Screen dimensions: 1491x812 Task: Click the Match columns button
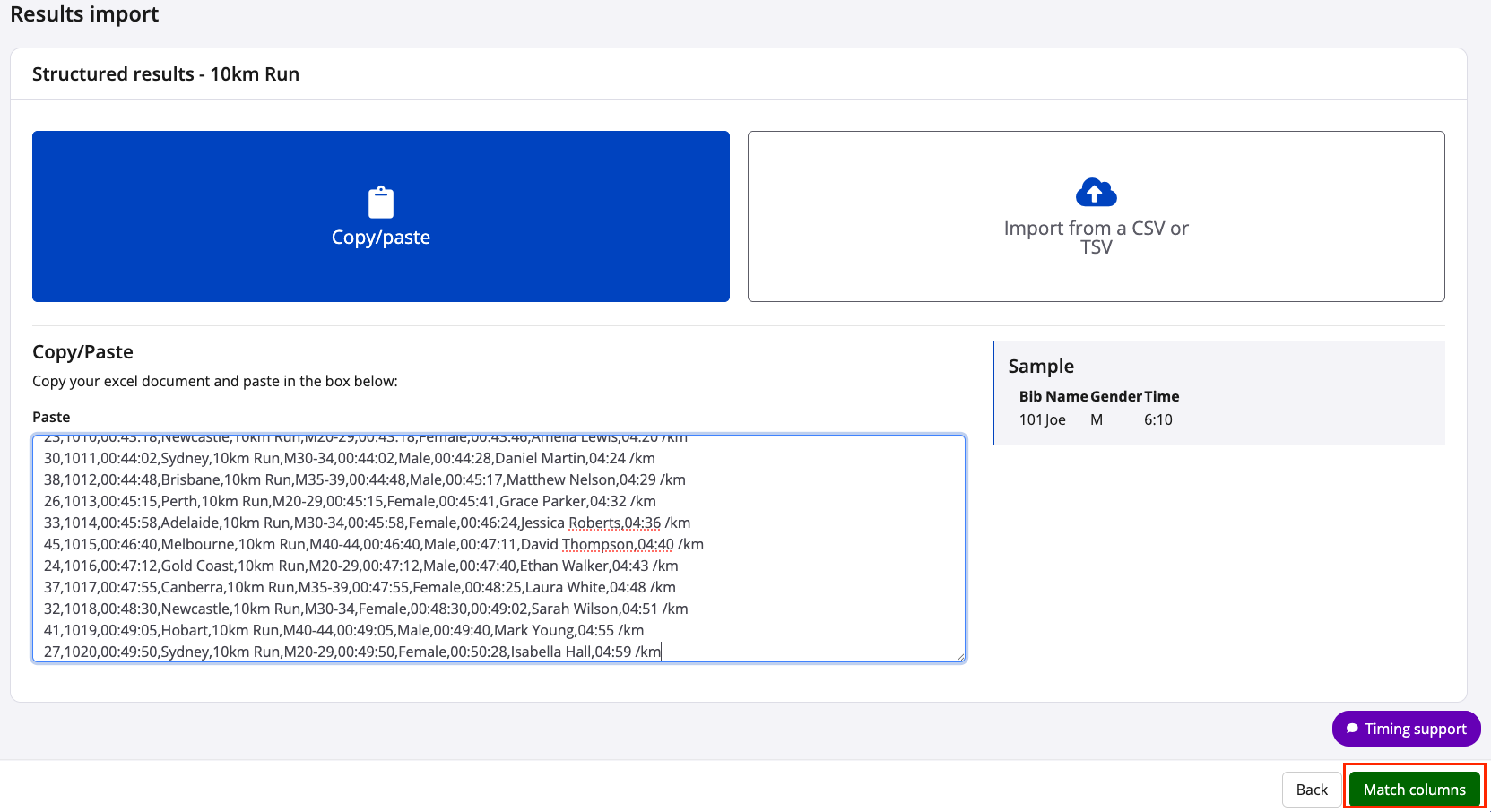coord(1414,790)
